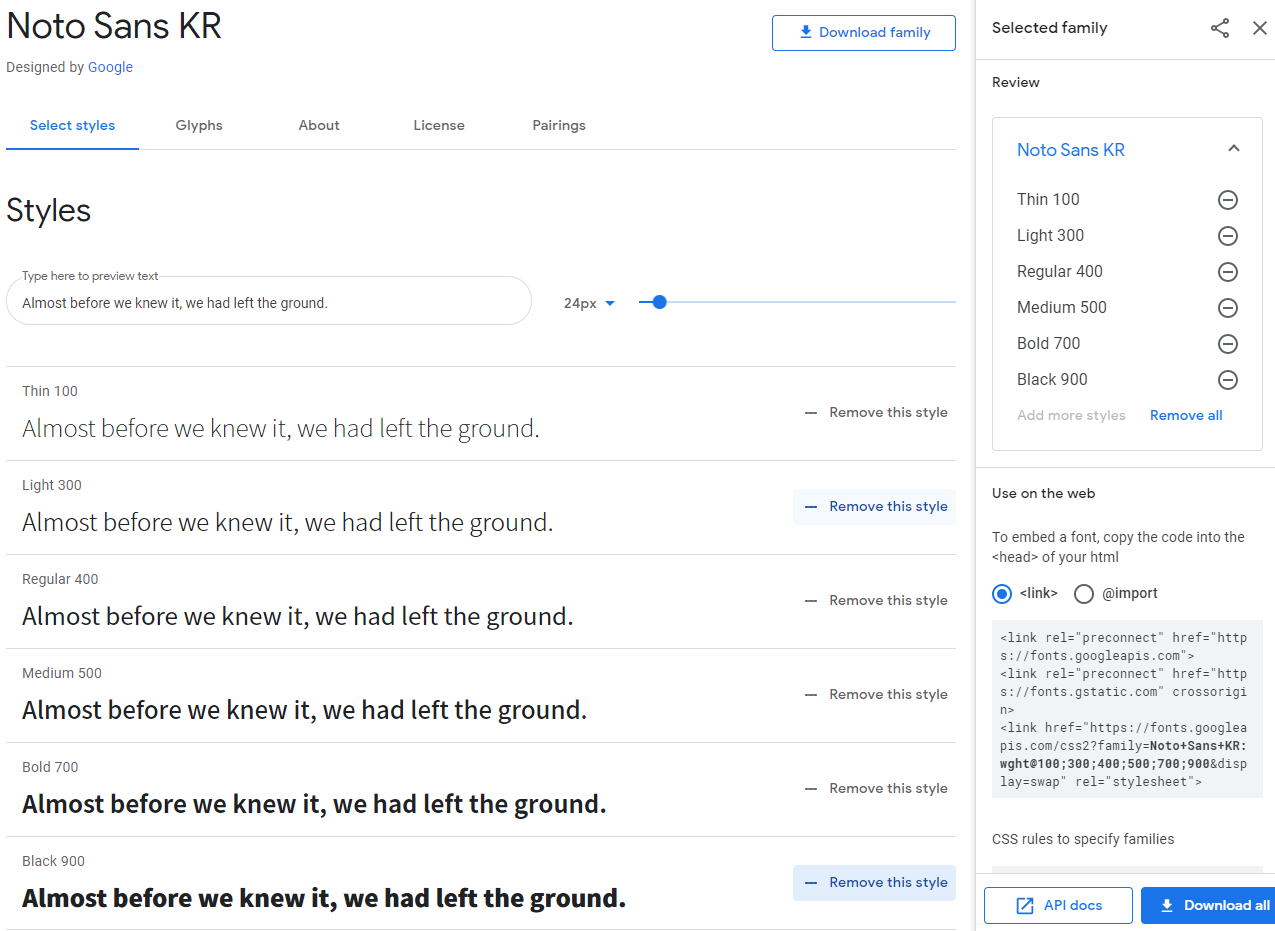This screenshot has height=931, width=1275.
Task: Click 'Medium 500' in the review list
Action: click(x=1062, y=308)
